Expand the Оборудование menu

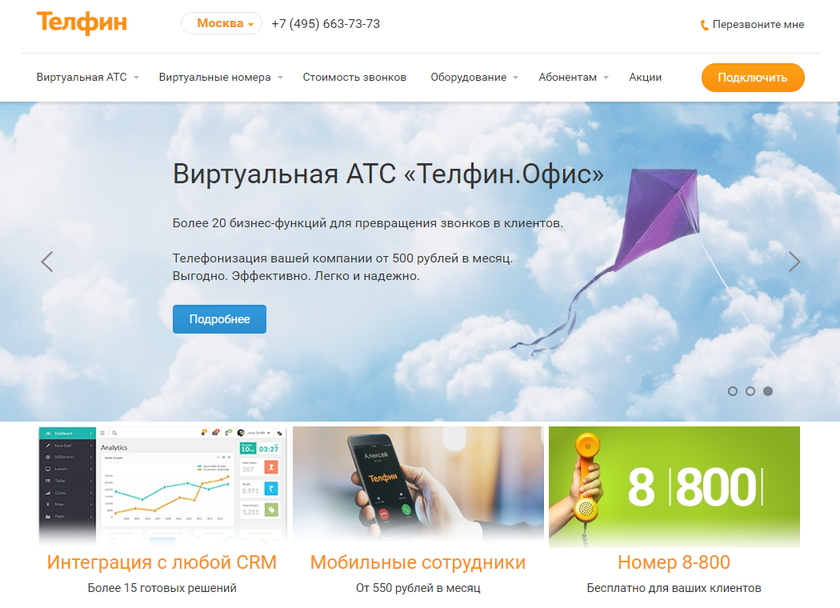click(474, 77)
